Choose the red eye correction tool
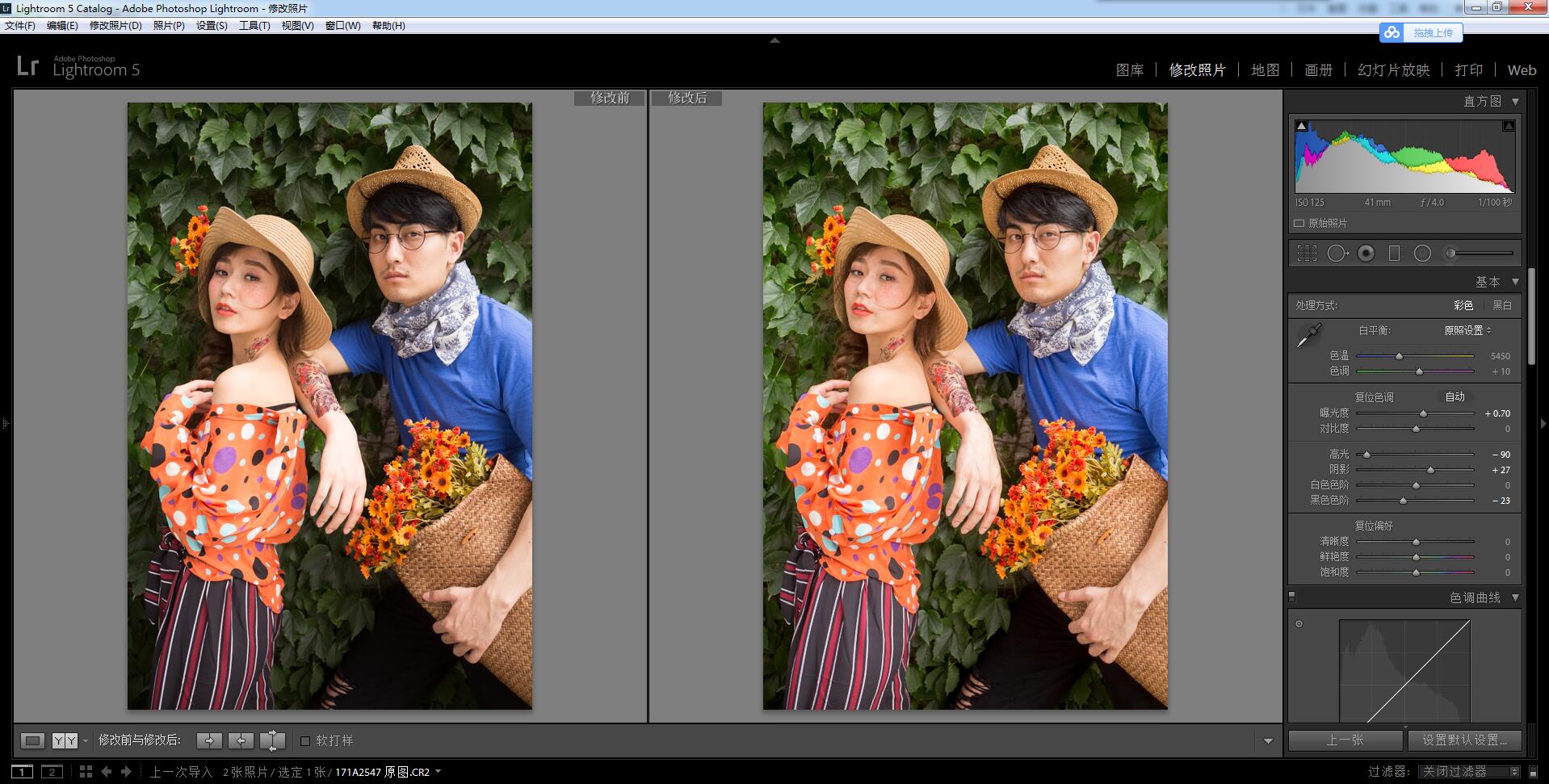Viewport: 1549px width, 784px height. pyautogui.click(x=1366, y=254)
